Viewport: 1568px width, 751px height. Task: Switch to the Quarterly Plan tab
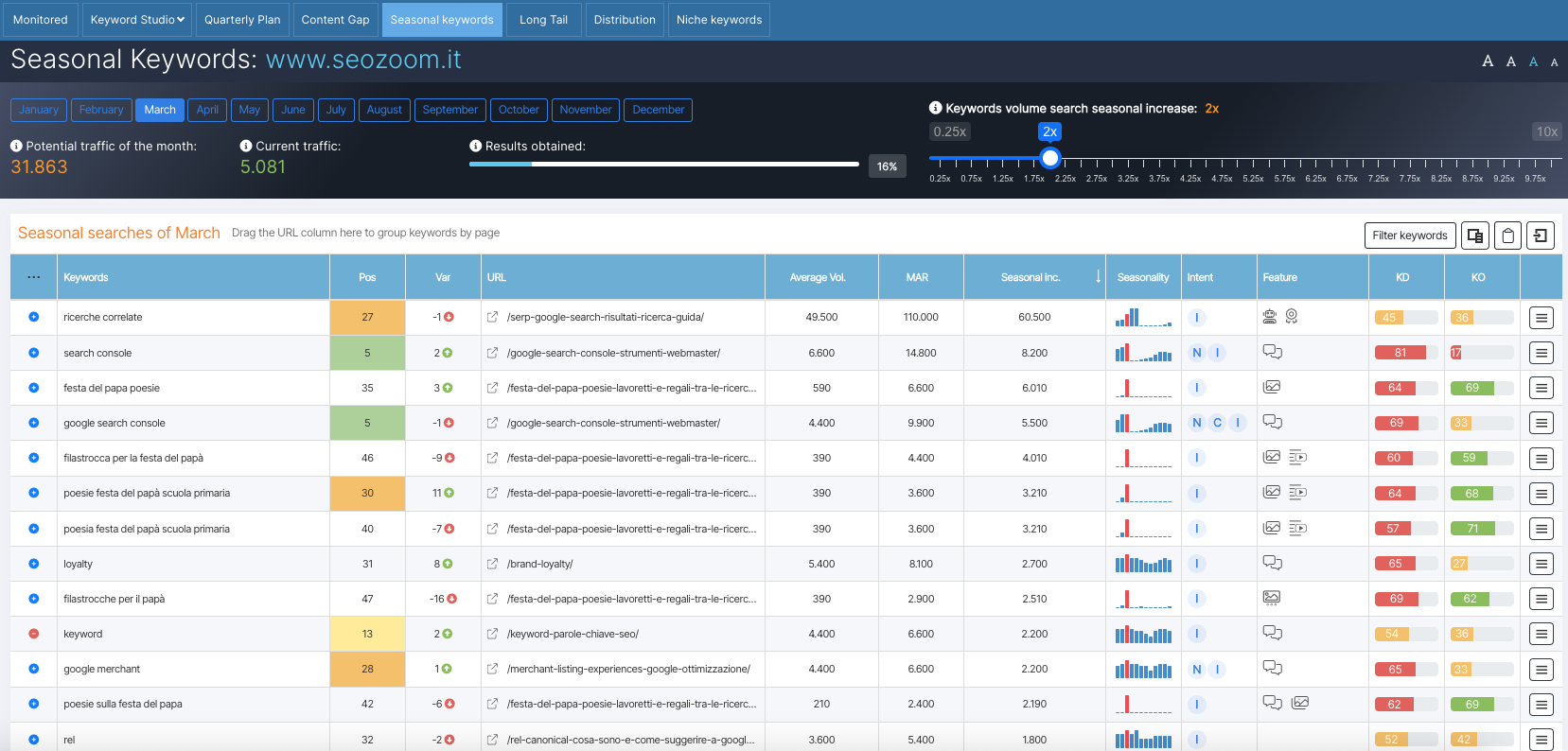[242, 20]
